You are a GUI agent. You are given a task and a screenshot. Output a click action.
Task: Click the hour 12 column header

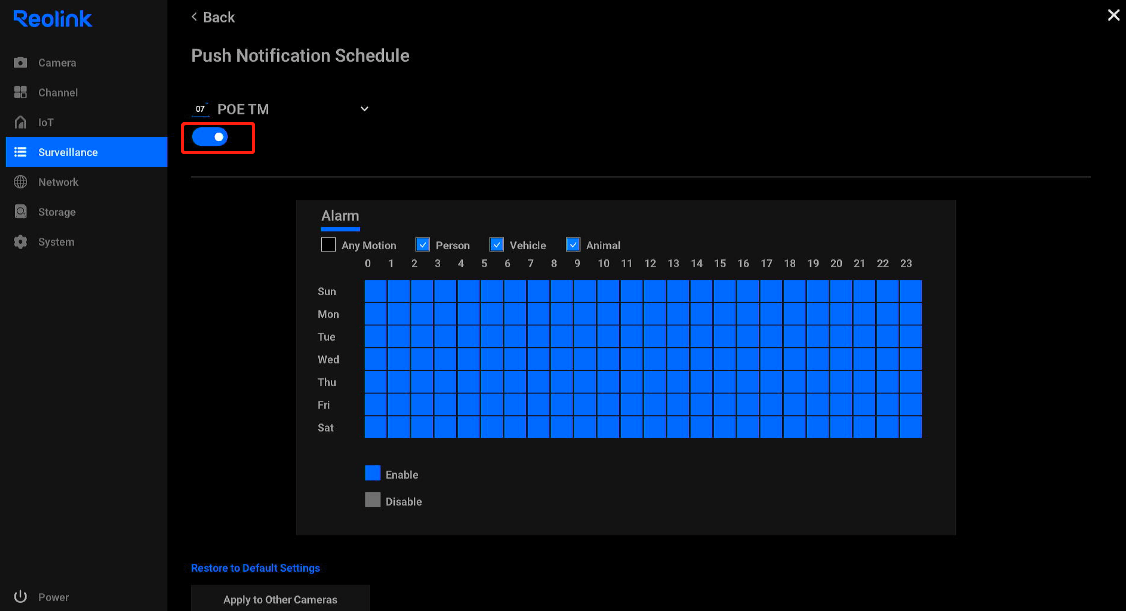pos(650,263)
